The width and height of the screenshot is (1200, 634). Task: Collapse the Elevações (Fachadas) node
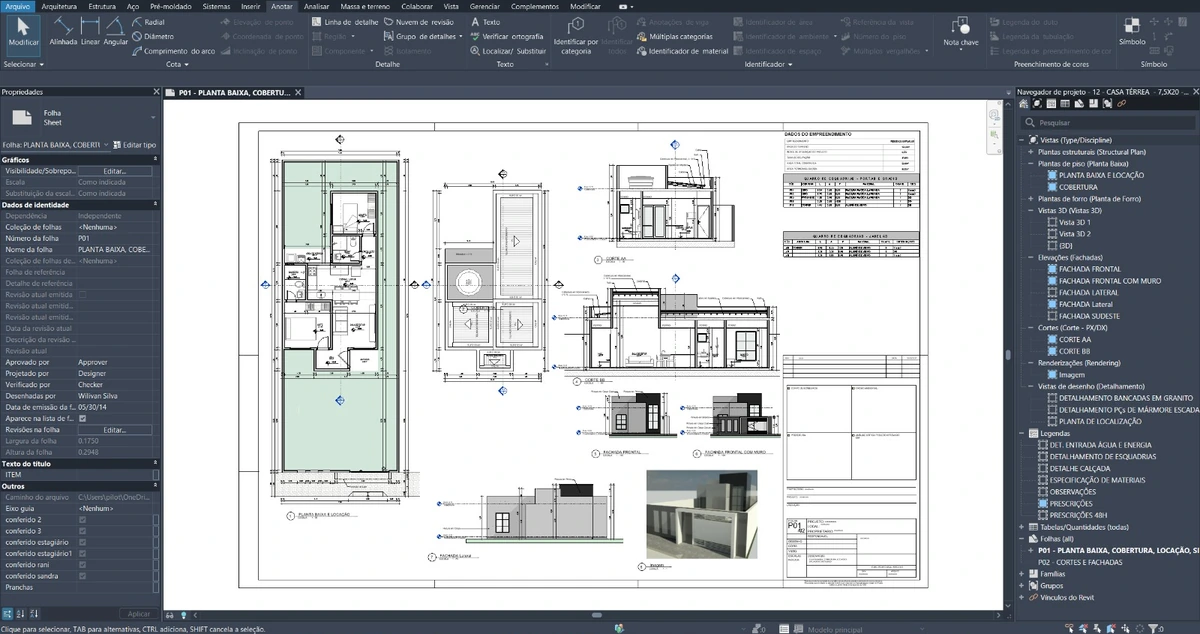1031,257
